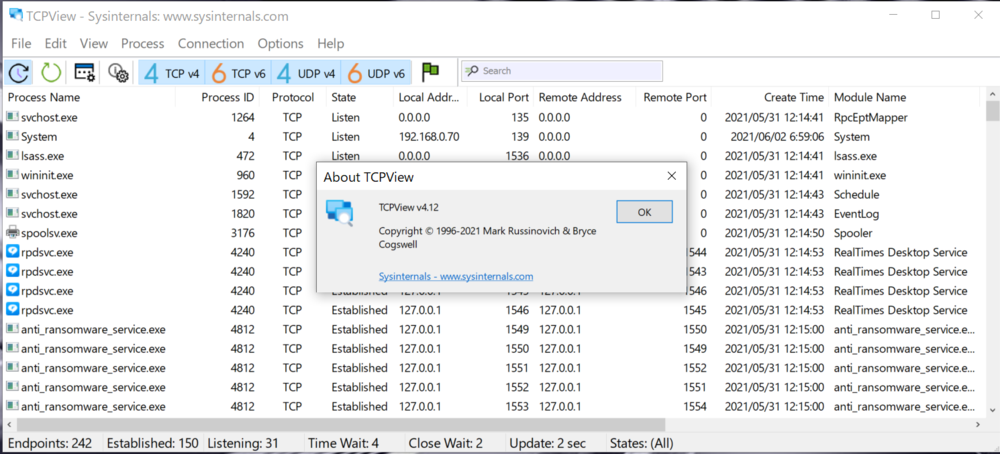Click anti_ransomware_service.exe icon, local port 1549 row

pos(13,329)
